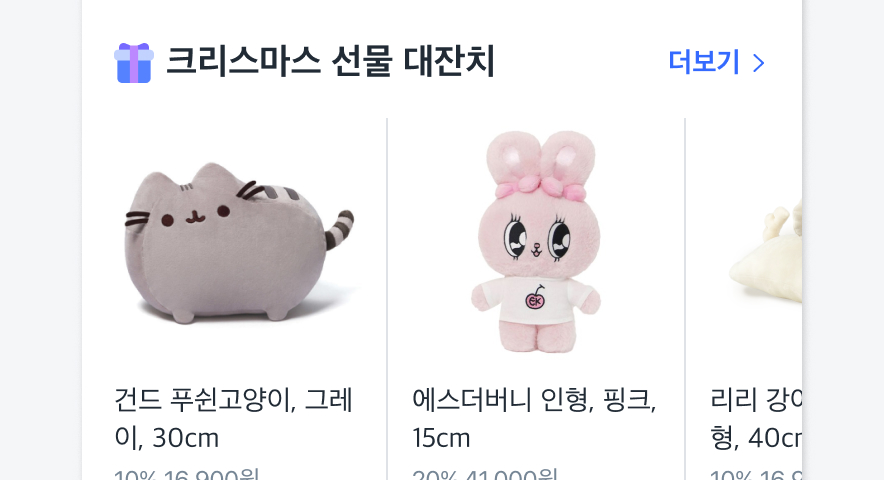This screenshot has width=884, height=480.
Task: Click the 16,900원 price under Pusheen cat
Action: click(x=211, y=474)
